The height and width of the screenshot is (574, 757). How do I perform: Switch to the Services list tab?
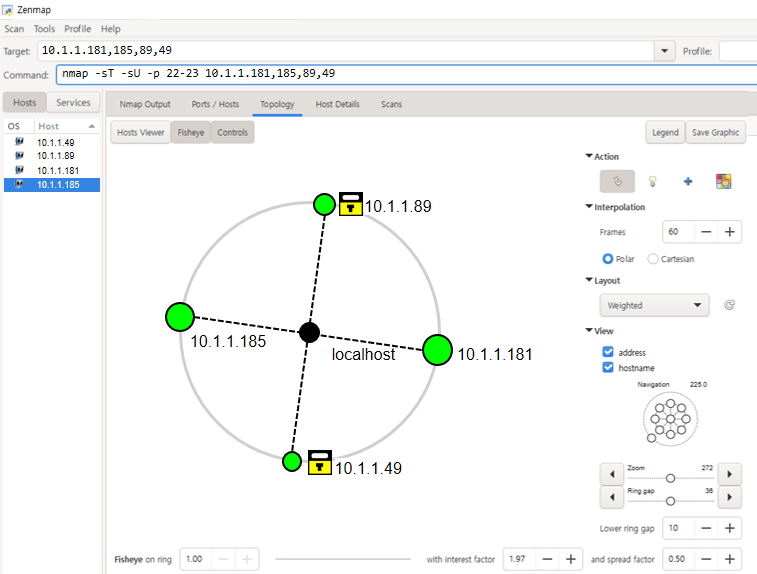73,103
